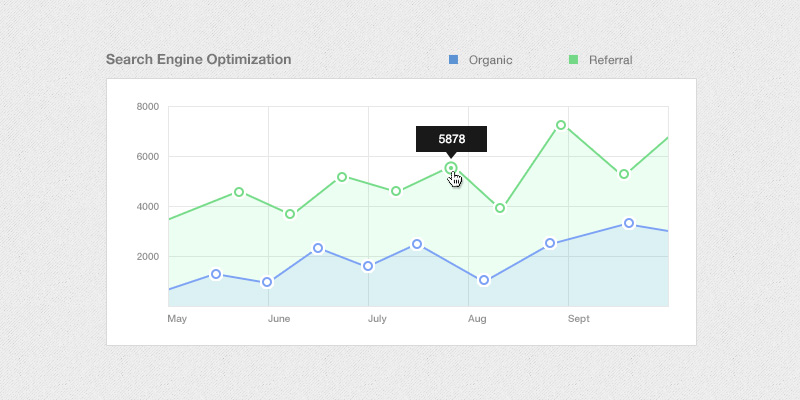The width and height of the screenshot is (800, 400).
Task: Select the blue point on the June gridline
Action: pos(266,282)
